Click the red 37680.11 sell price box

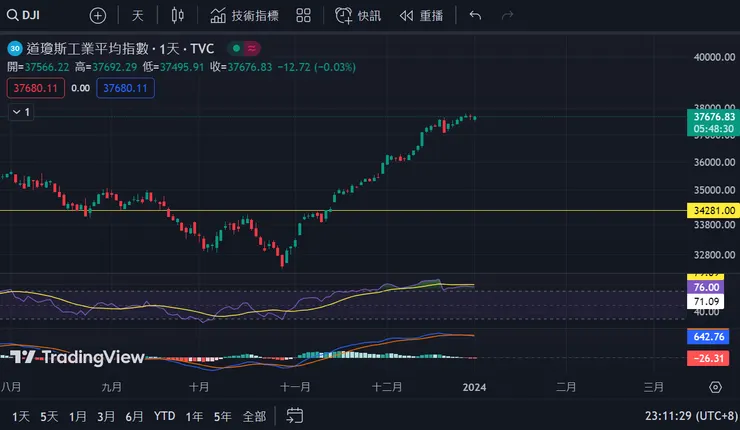point(35,88)
